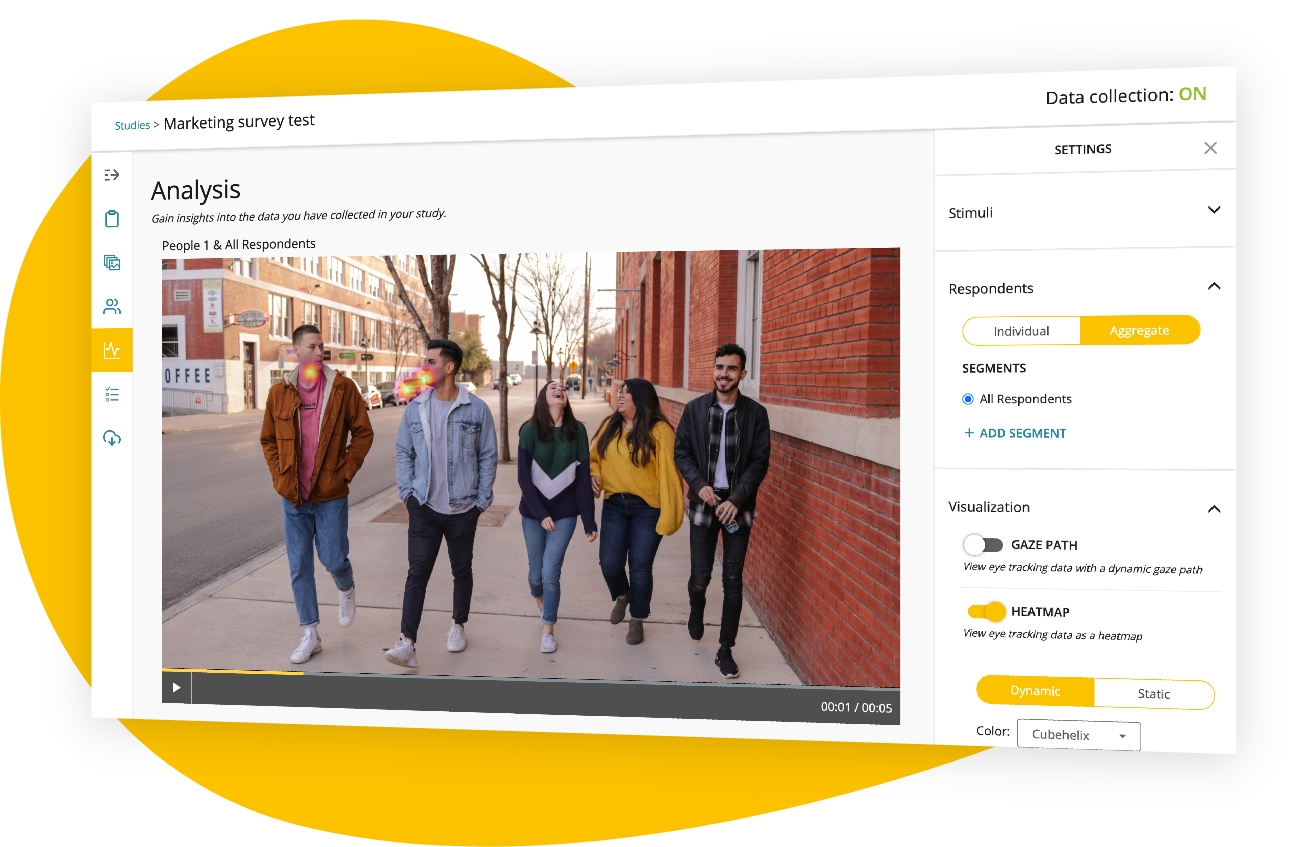
Task: Open the checklist icon in sidebar
Action: (112, 395)
